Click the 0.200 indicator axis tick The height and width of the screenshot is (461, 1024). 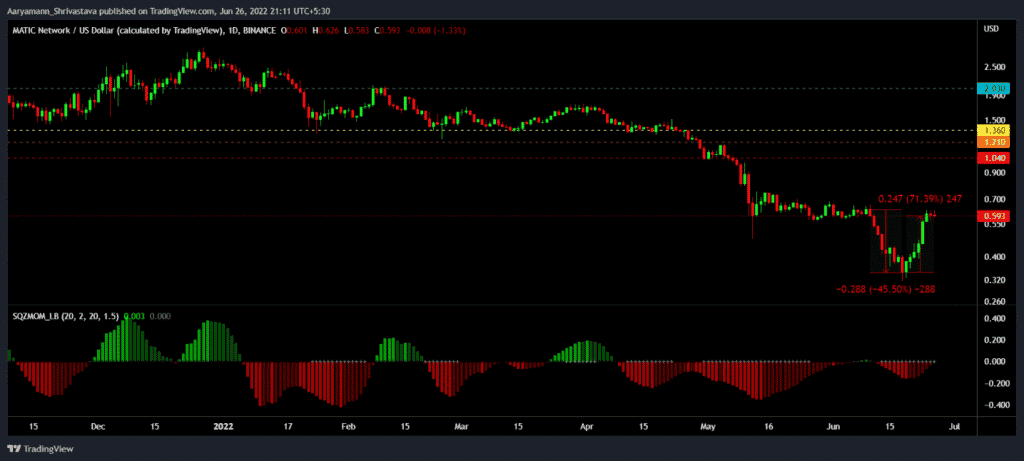[x=993, y=340]
